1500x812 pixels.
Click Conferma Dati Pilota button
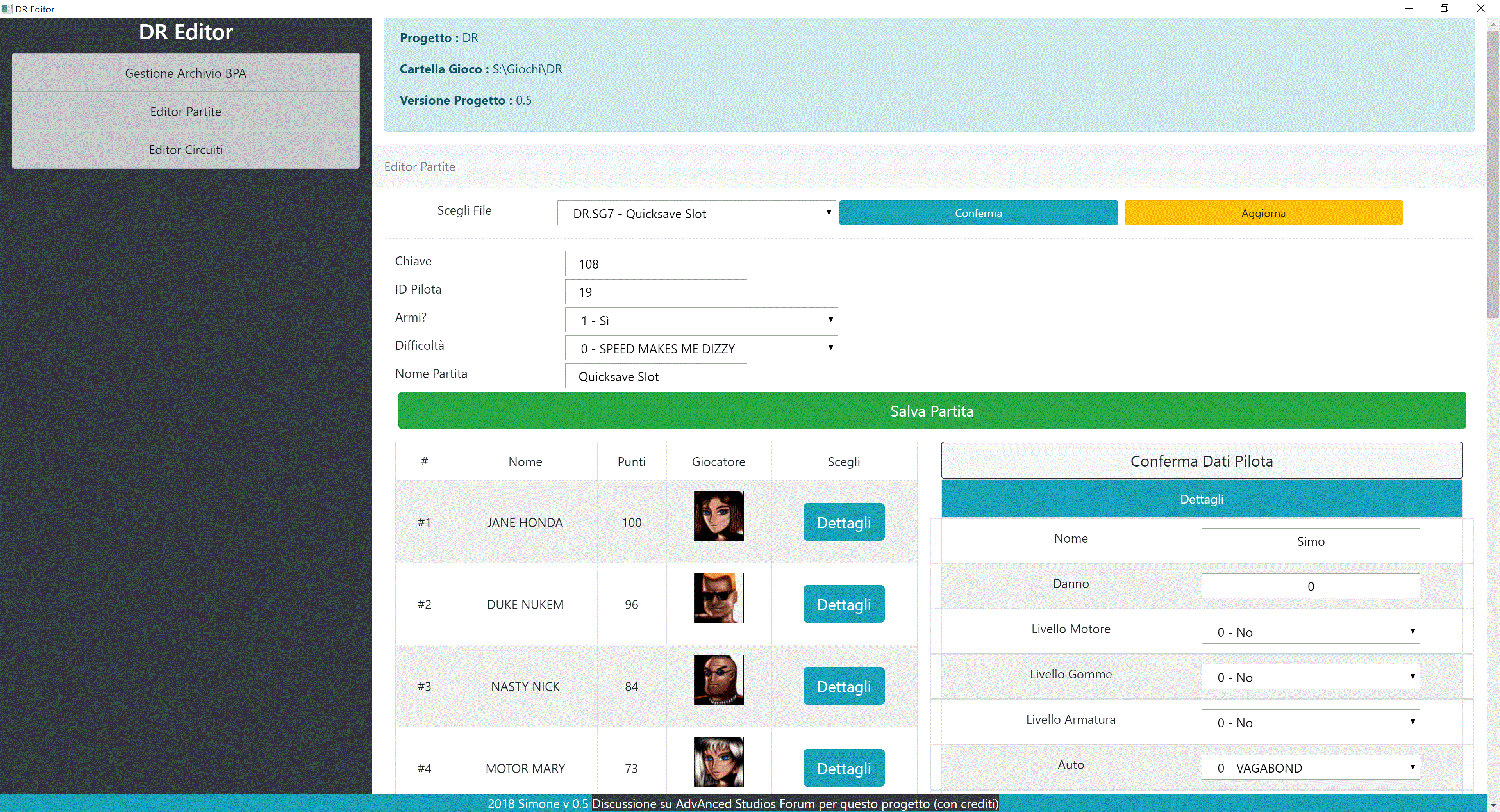click(1201, 461)
